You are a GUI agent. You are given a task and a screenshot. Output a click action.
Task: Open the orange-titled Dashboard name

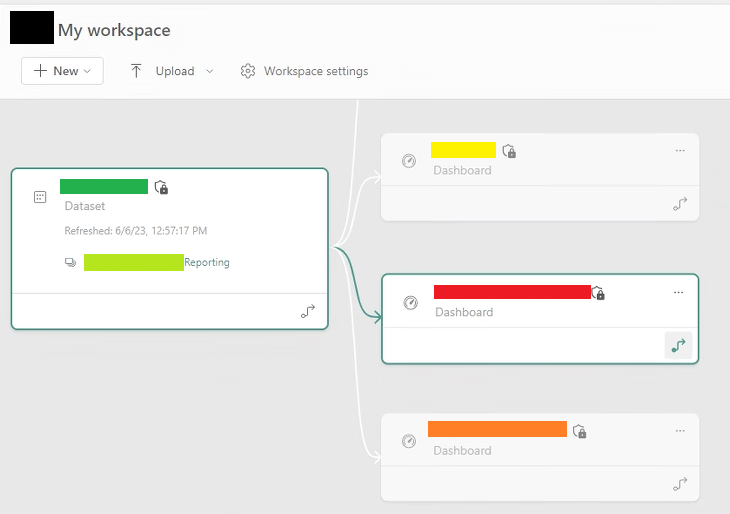pos(497,429)
